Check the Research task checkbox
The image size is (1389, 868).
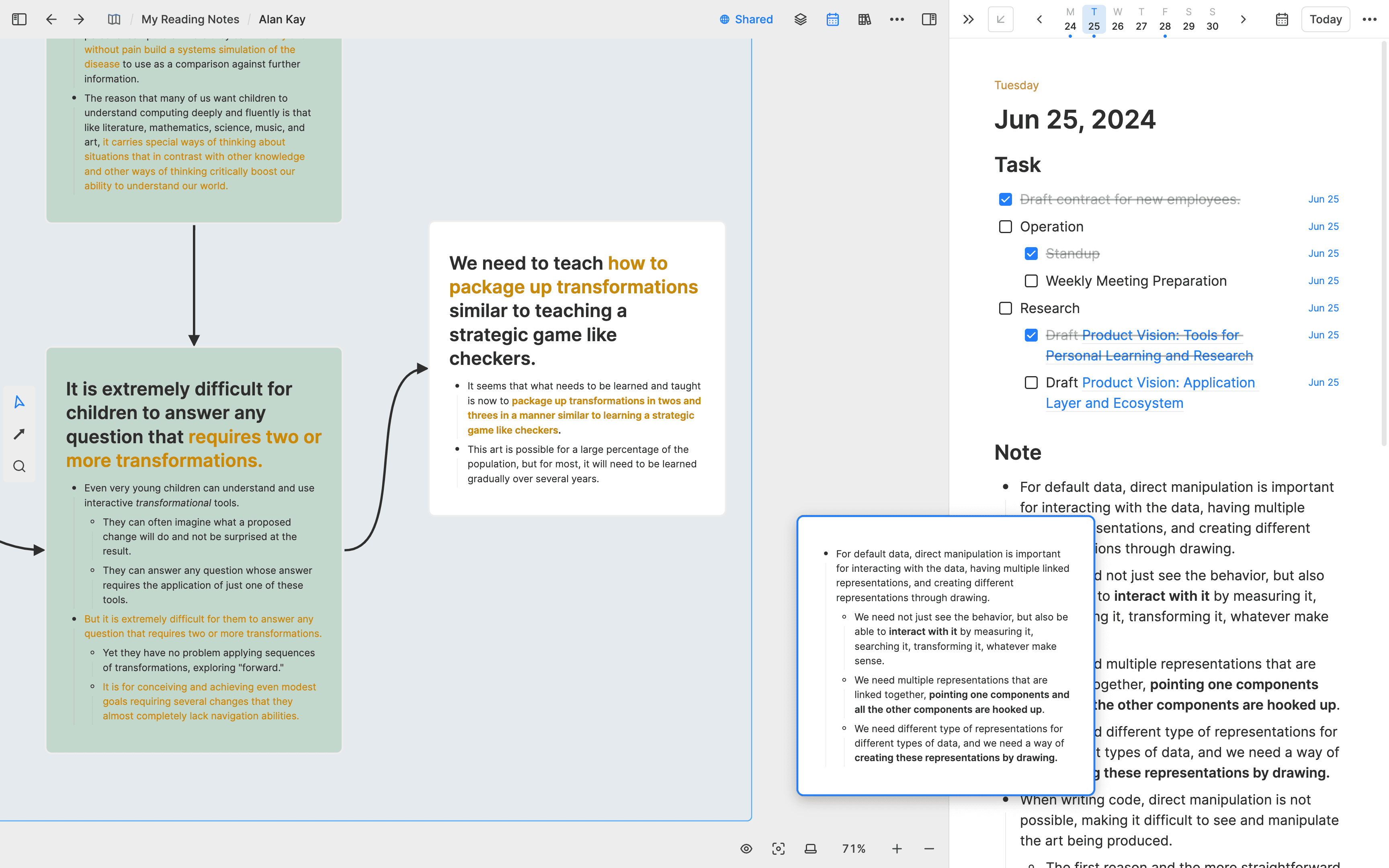click(x=1006, y=308)
